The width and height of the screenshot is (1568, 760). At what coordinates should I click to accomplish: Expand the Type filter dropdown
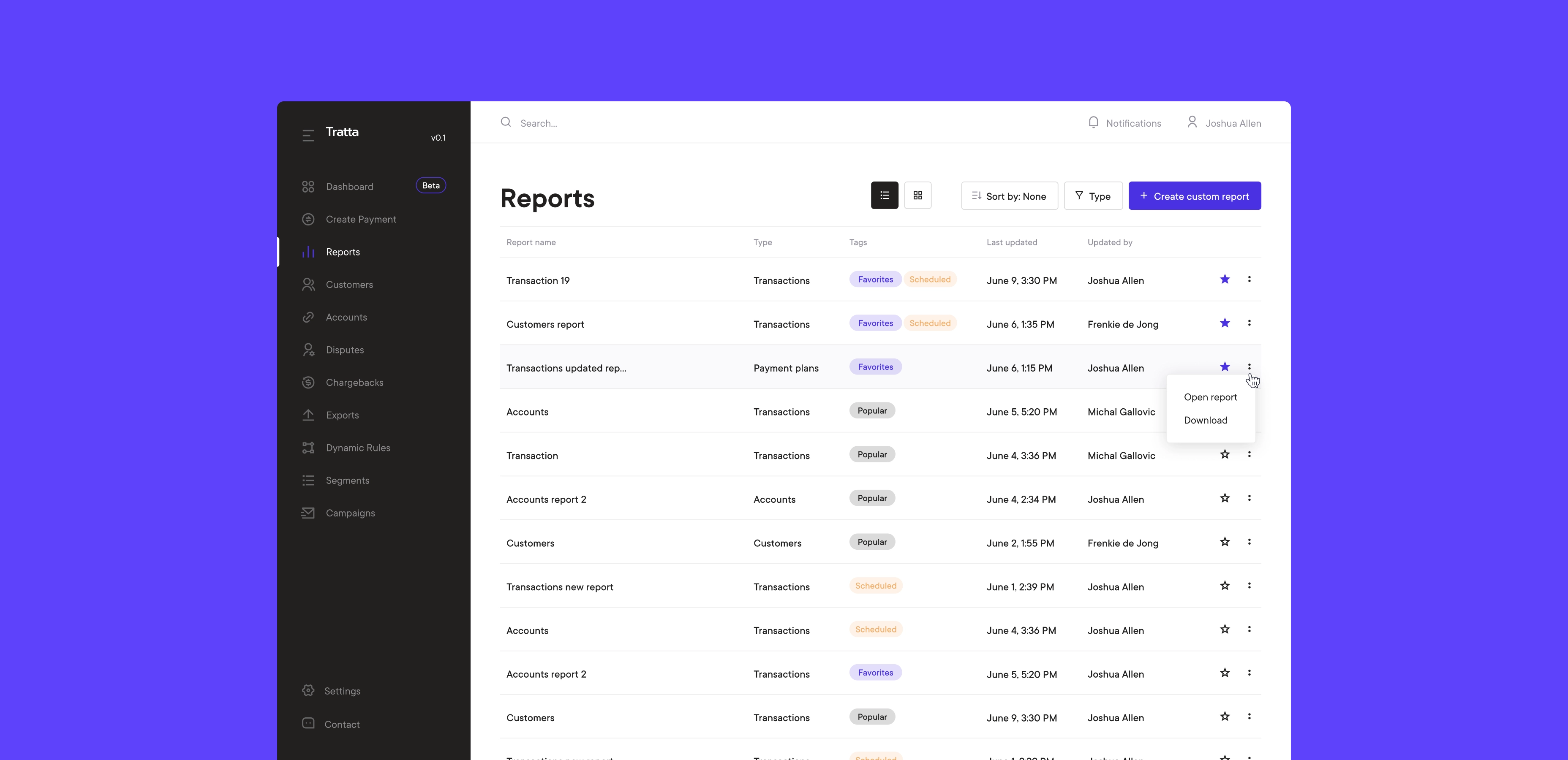1093,196
